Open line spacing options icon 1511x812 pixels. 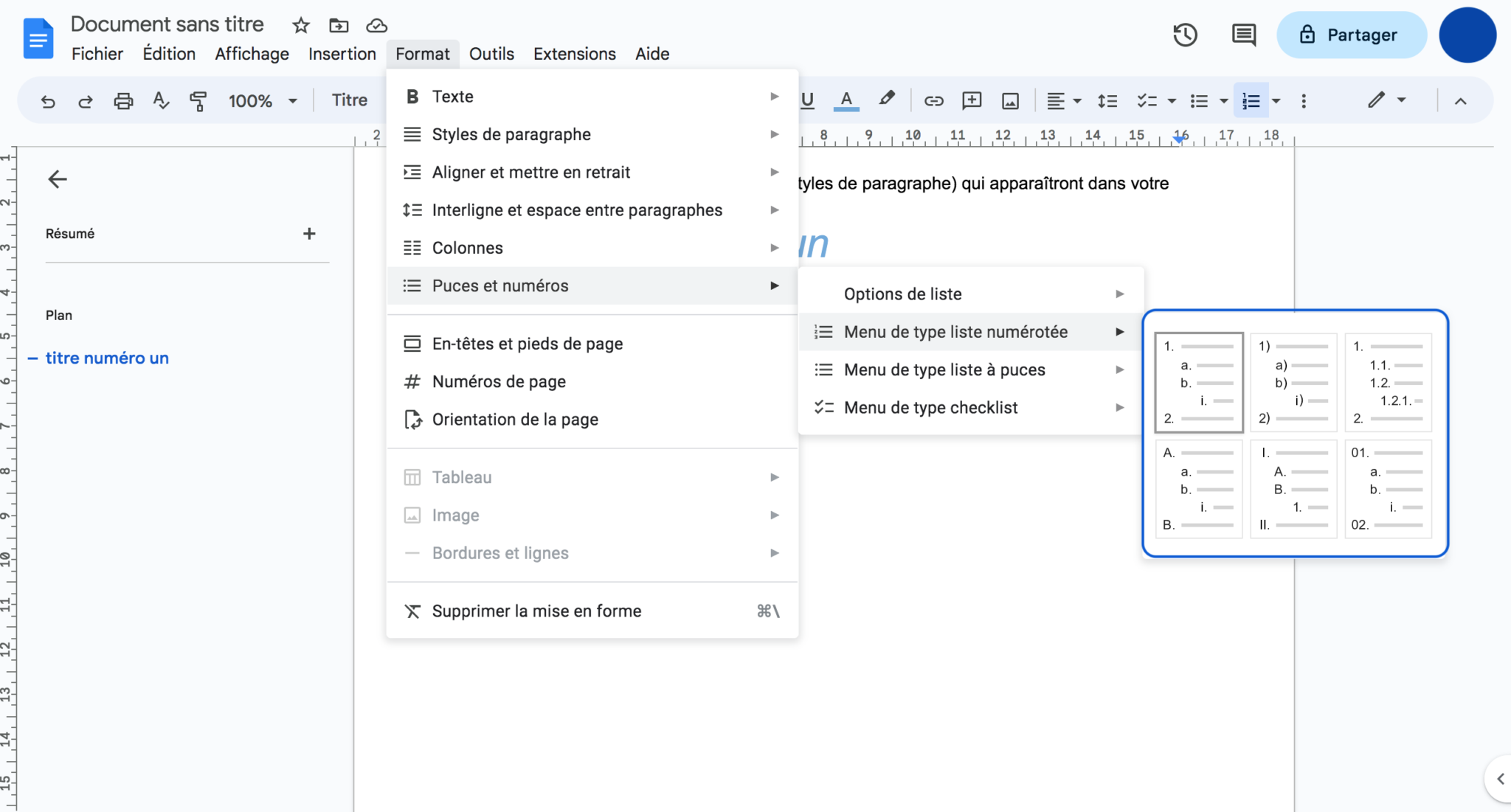[1107, 100]
